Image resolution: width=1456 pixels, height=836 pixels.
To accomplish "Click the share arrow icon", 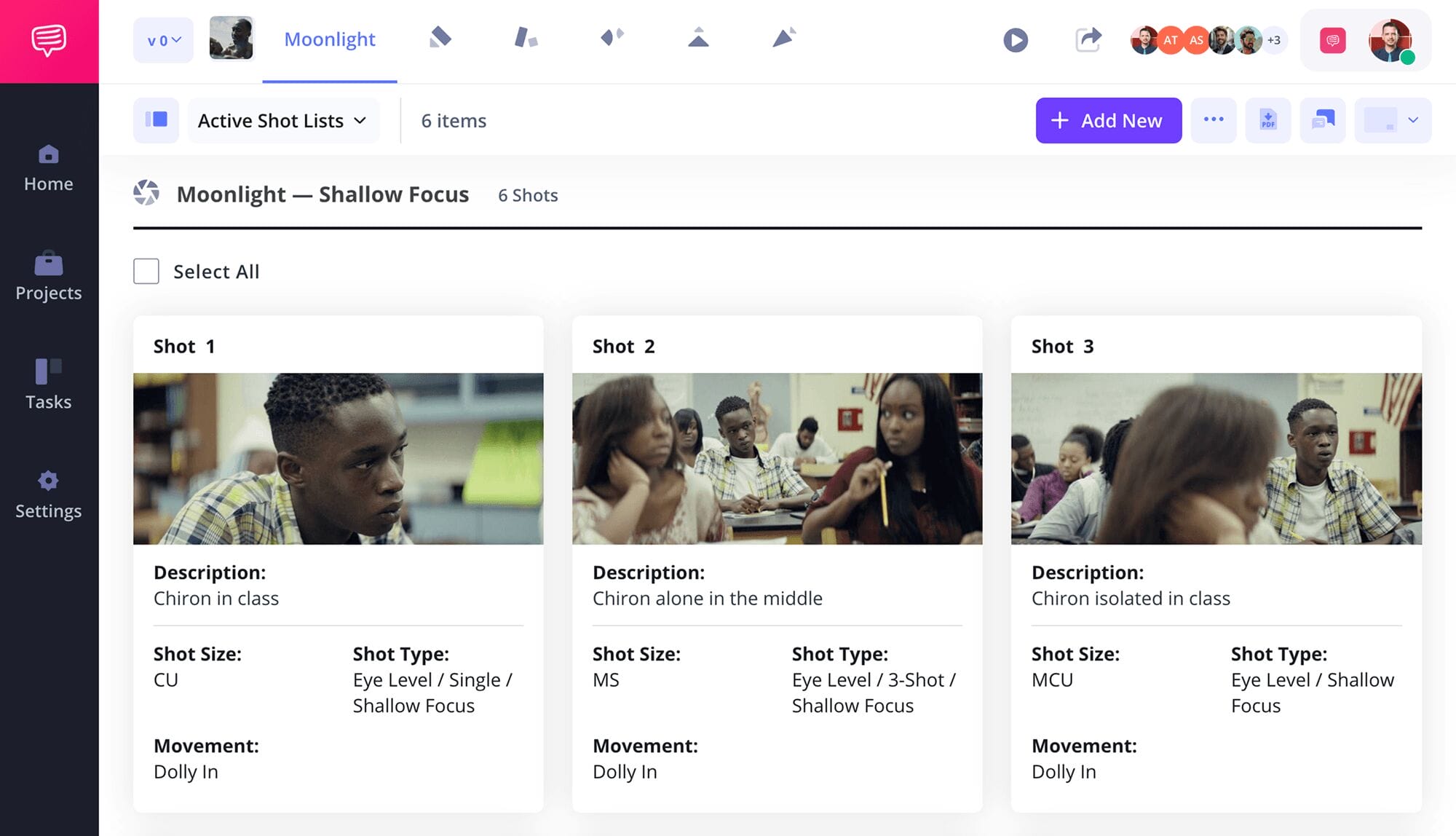I will pos(1088,39).
